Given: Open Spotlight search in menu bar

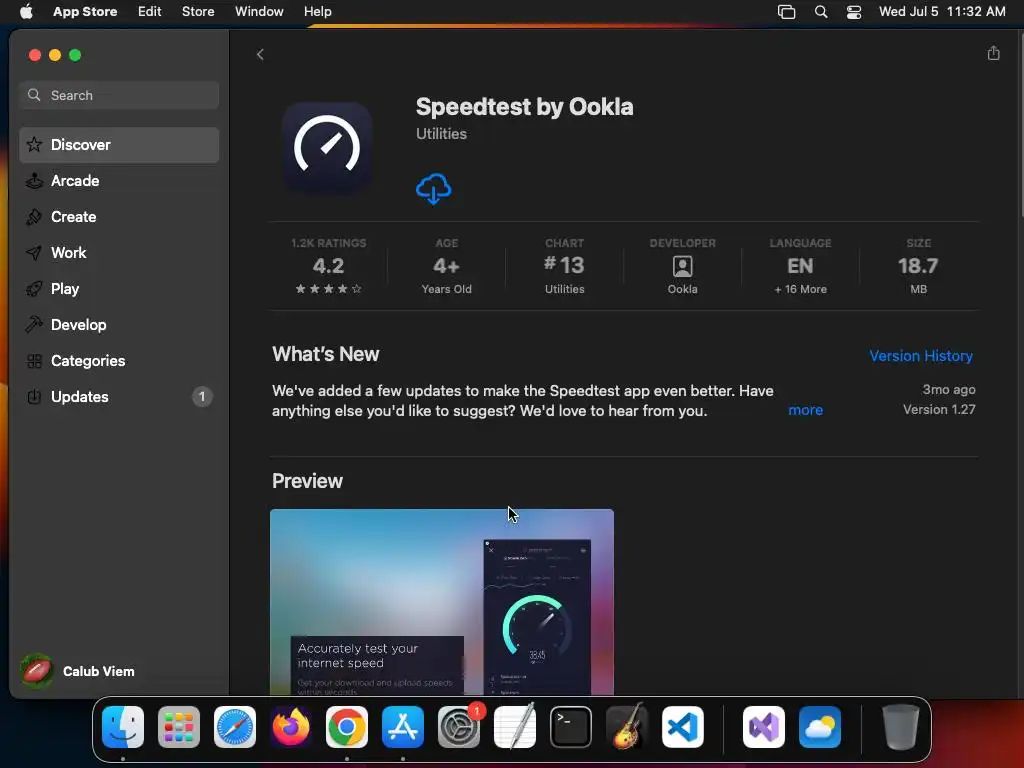Looking at the screenshot, I should (x=821, y=12).
